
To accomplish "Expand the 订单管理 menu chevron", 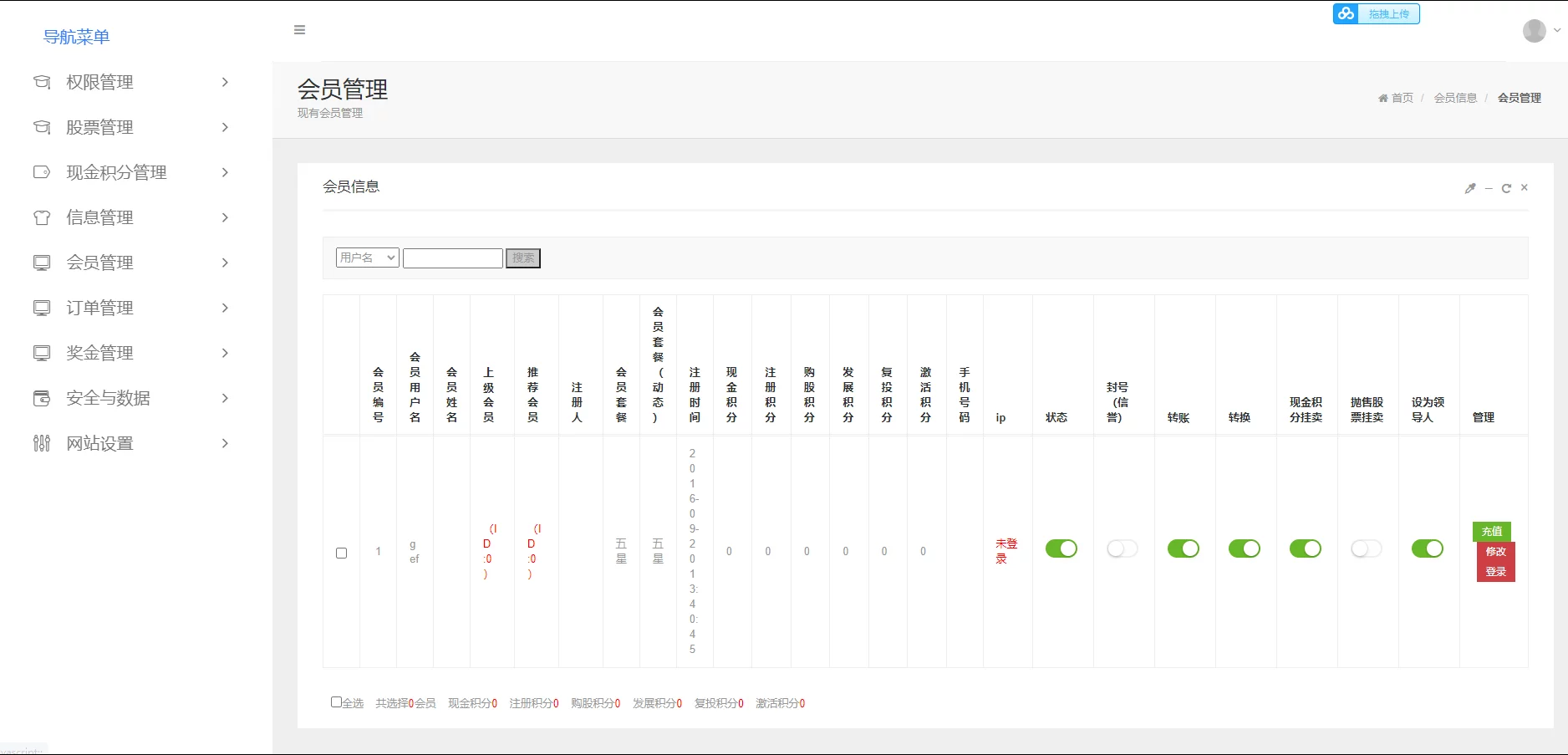I will (x=225, y=308).
